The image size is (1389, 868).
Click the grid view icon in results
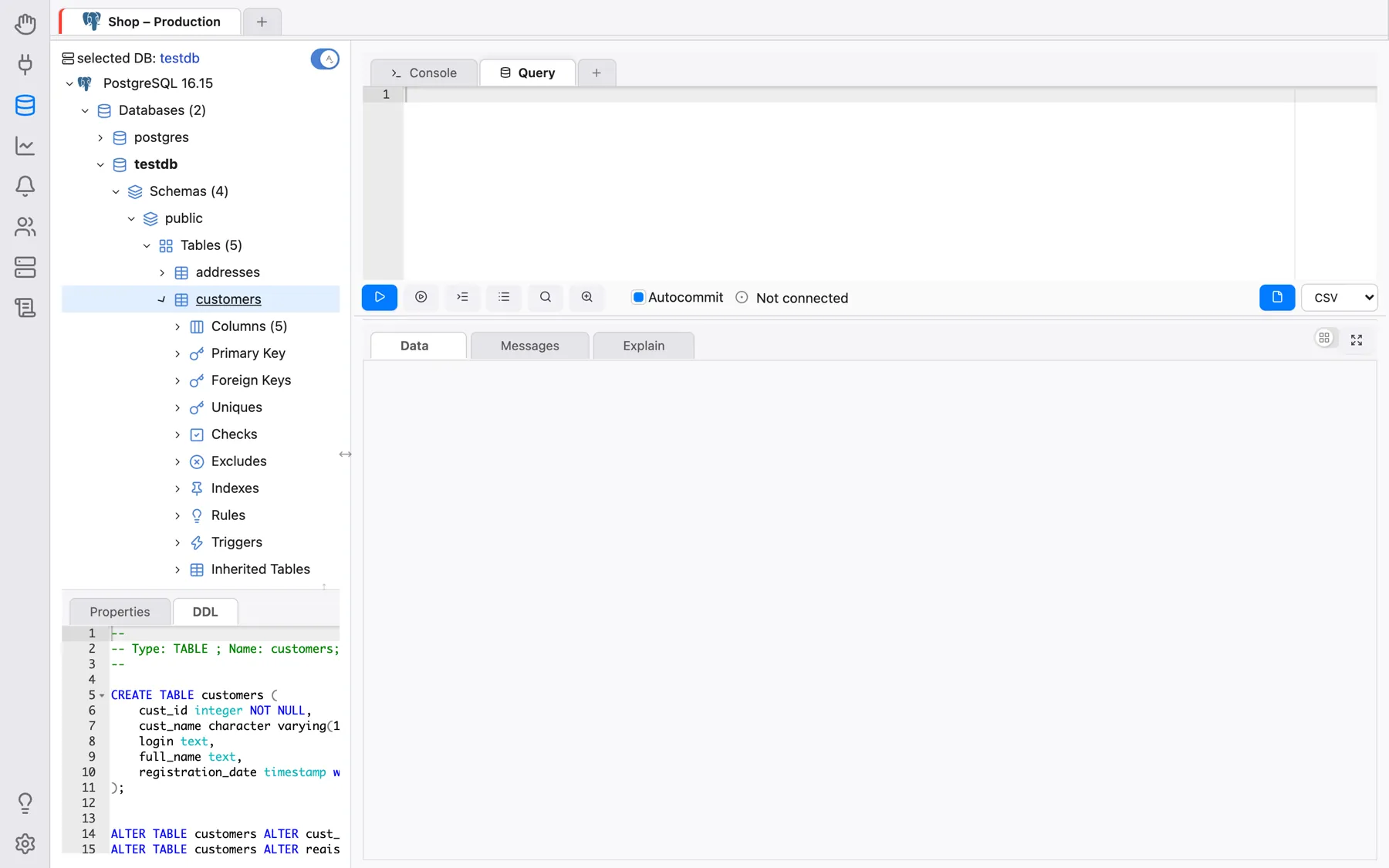tap(1324, 338)
